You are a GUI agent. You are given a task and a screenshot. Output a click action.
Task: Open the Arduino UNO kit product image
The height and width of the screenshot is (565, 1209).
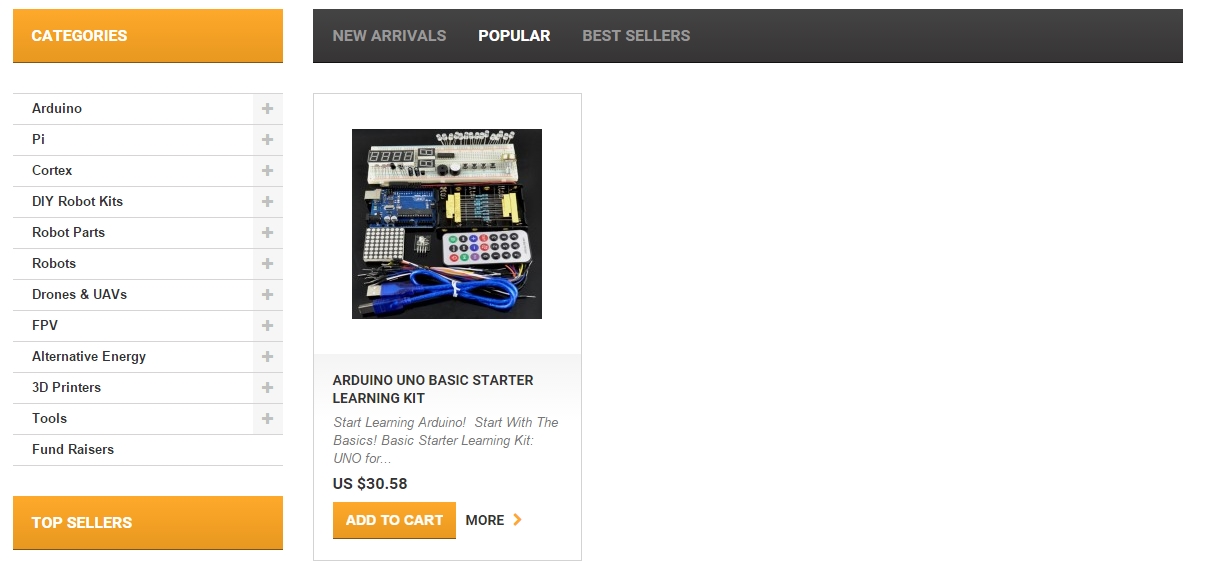(447, 224)
